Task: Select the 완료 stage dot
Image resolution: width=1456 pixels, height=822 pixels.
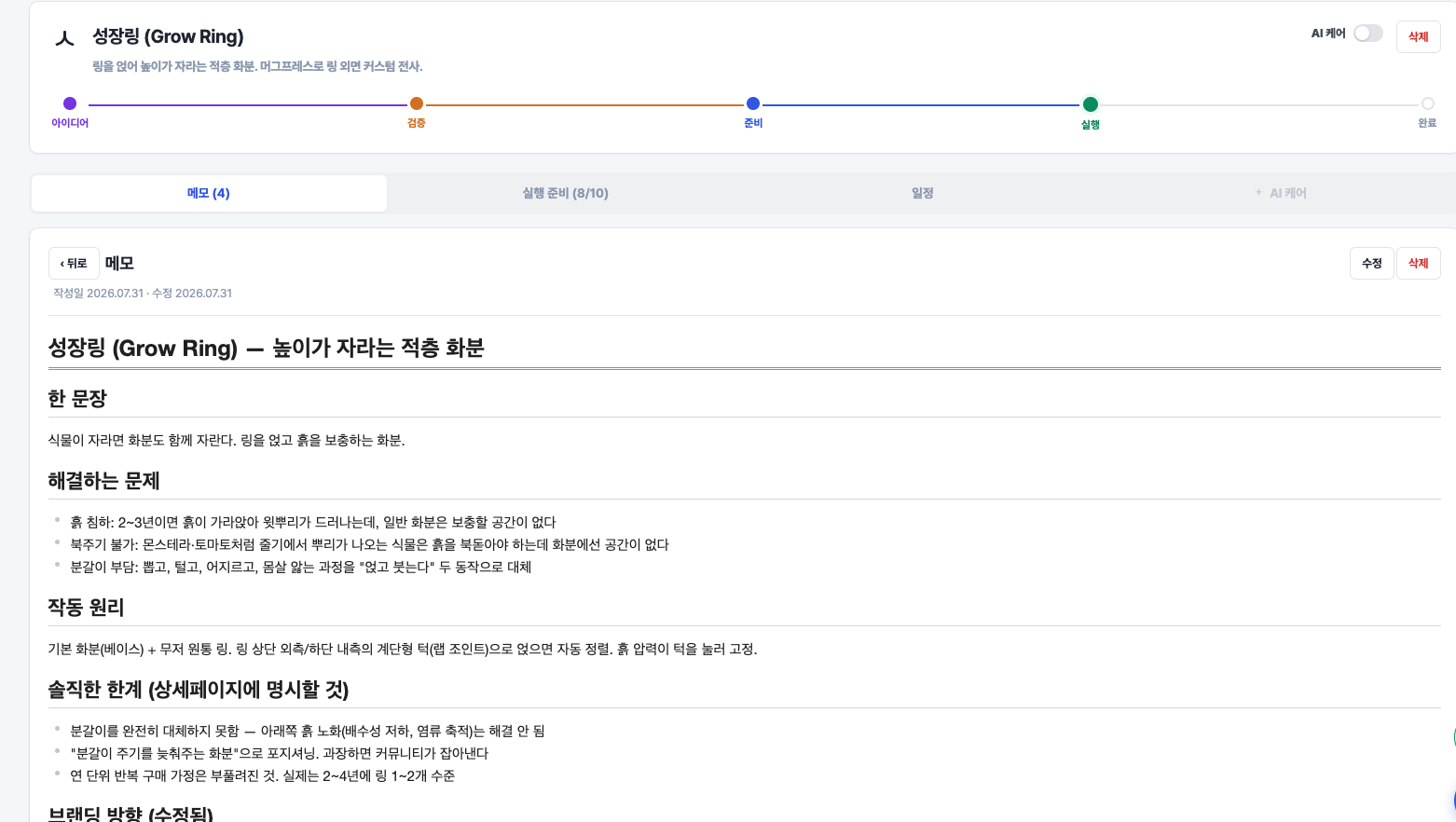Action: (1427, 103)
